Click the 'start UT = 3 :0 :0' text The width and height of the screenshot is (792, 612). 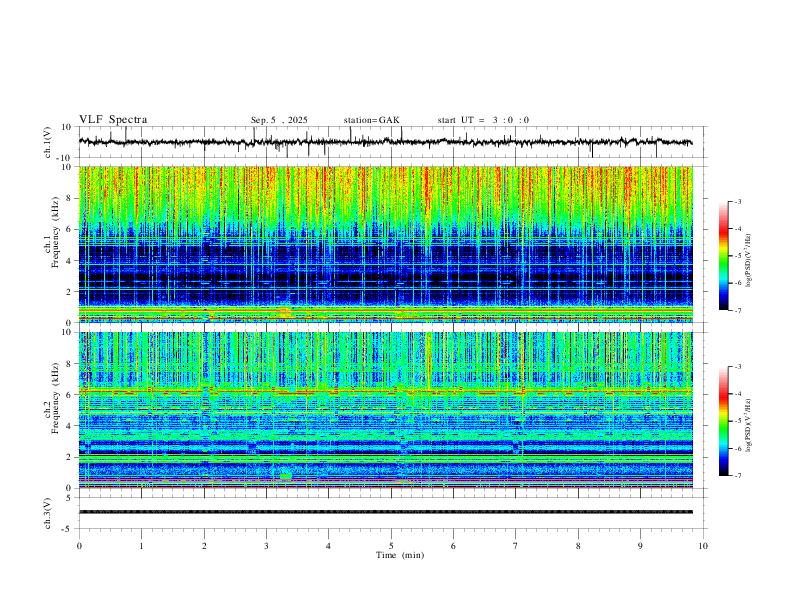click(x=483, y=120)
